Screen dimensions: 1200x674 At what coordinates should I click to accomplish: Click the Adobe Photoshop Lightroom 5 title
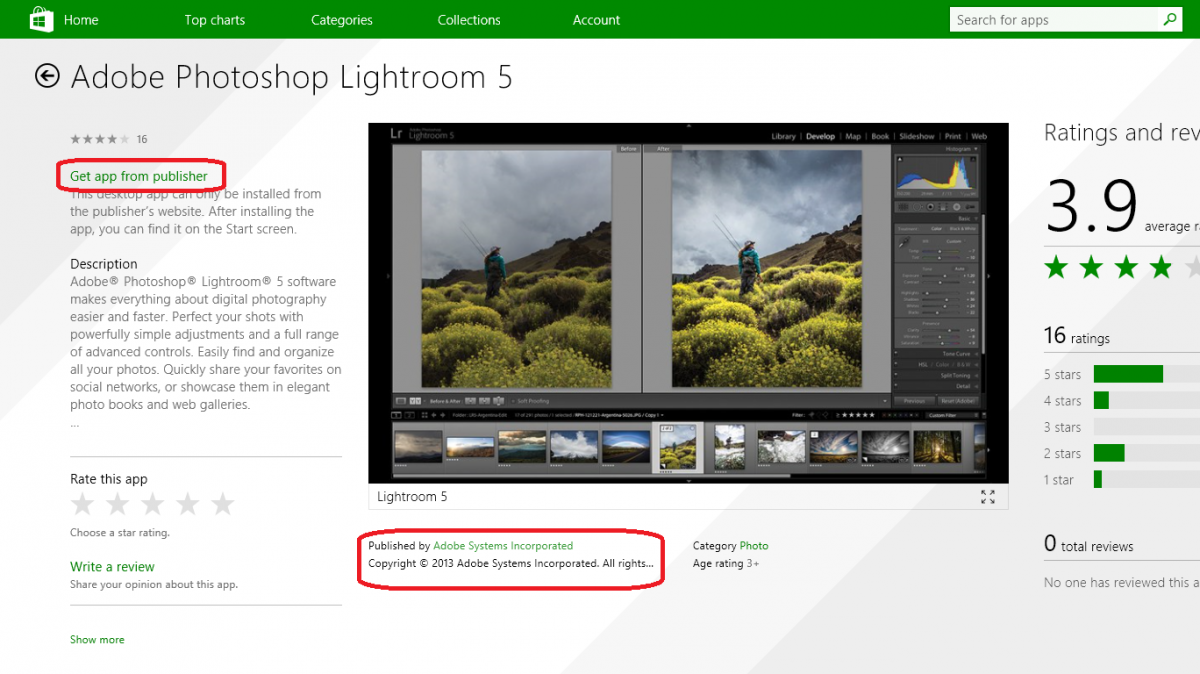291,77
